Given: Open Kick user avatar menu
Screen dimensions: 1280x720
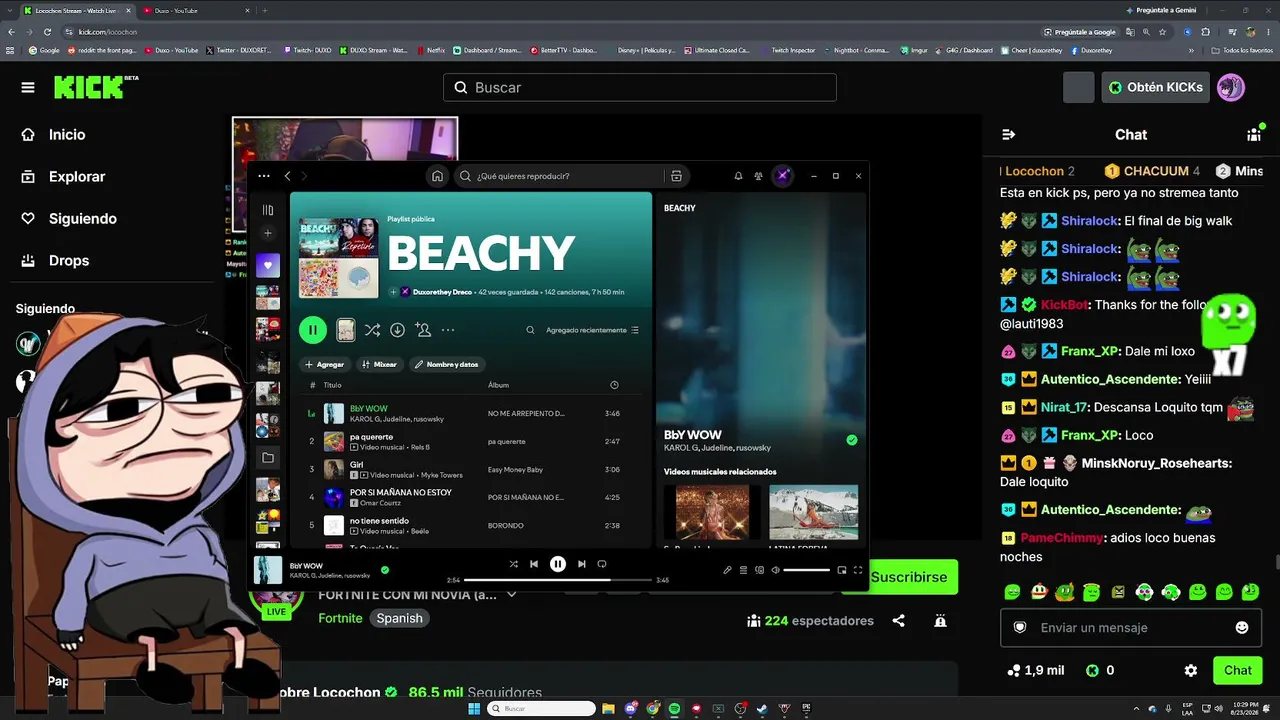Looking at the screenshot, I should click(1231, 87).
